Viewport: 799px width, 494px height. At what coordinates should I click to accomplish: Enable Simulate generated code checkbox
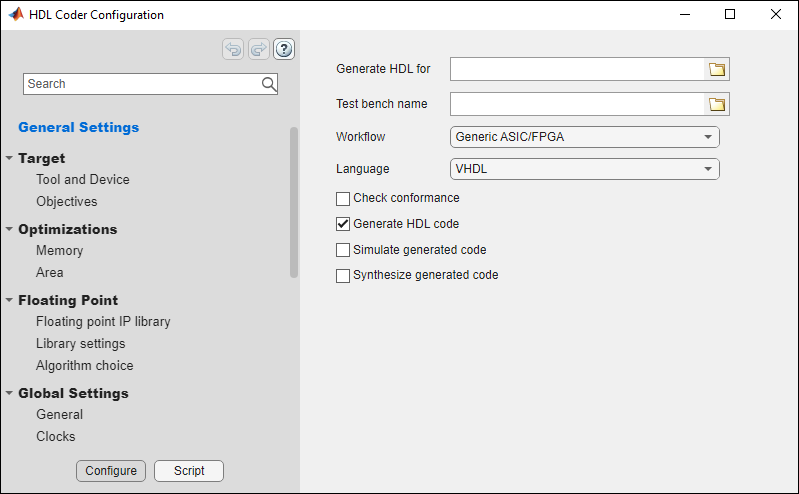click(343, 250)
